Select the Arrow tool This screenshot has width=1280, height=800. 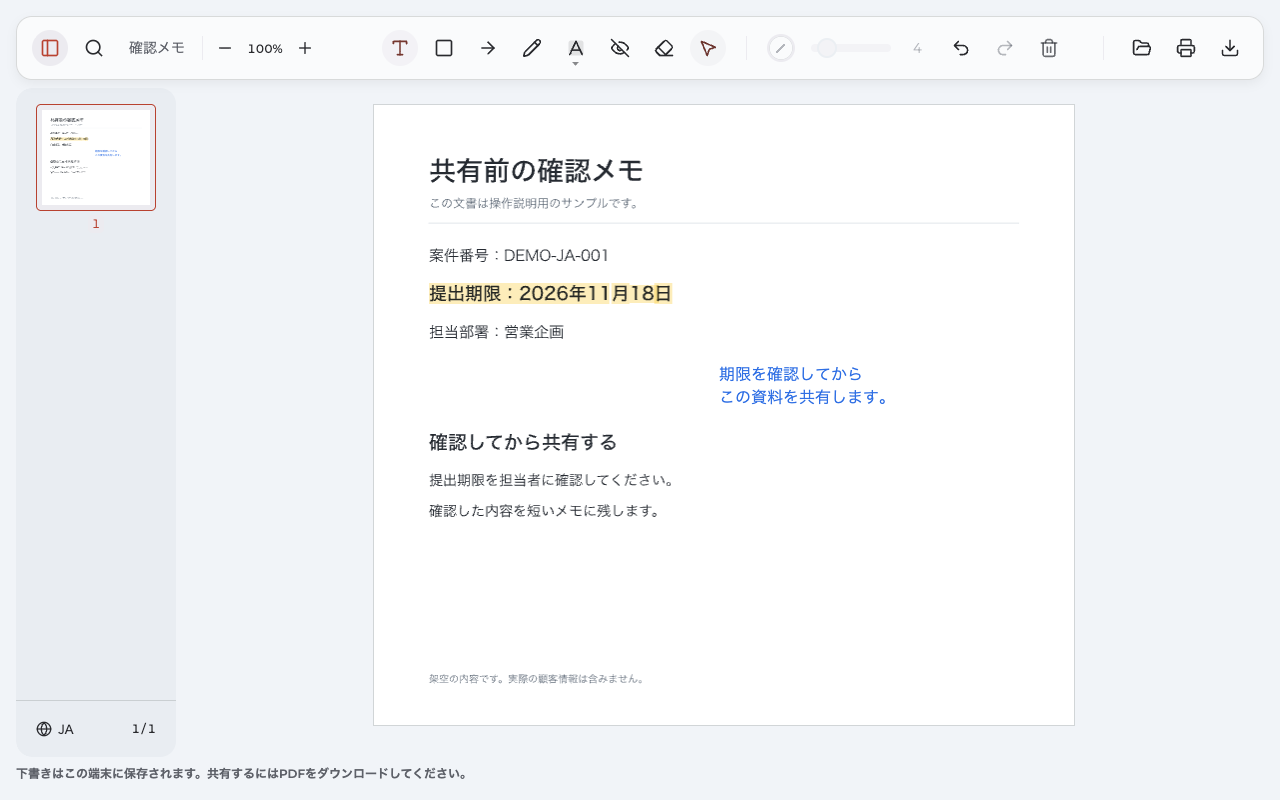(x=488, y=48)
